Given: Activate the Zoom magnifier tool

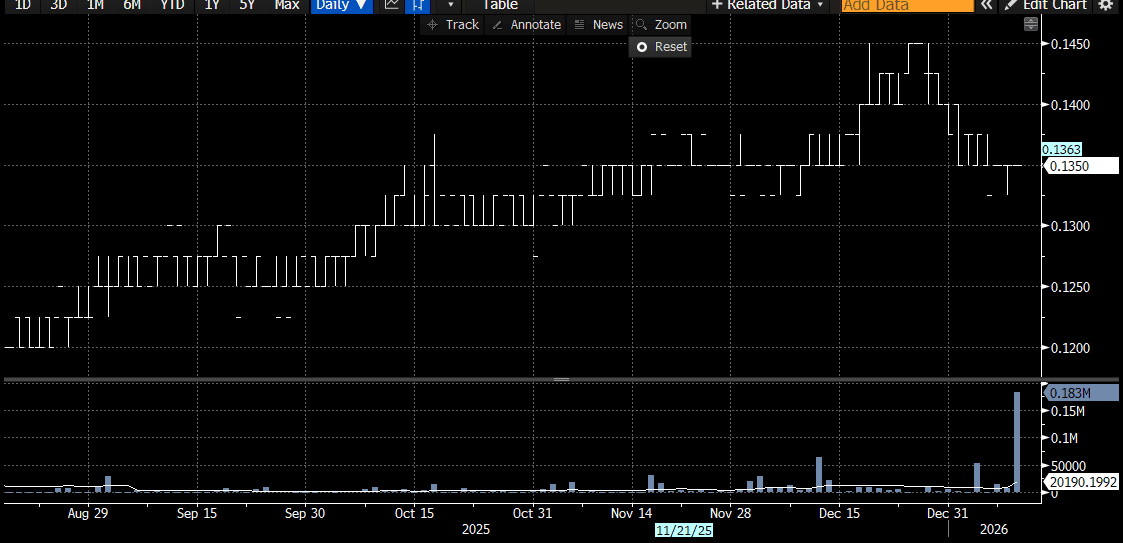Looking at the screenshot, I should 661,24.
